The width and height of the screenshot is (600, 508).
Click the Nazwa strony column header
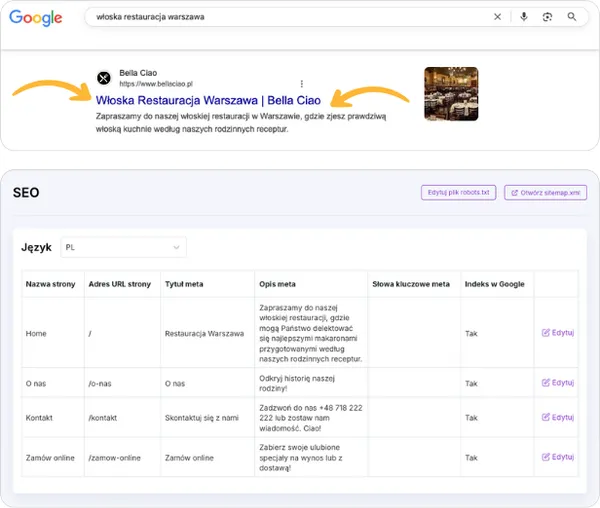(x=51, y=284)
